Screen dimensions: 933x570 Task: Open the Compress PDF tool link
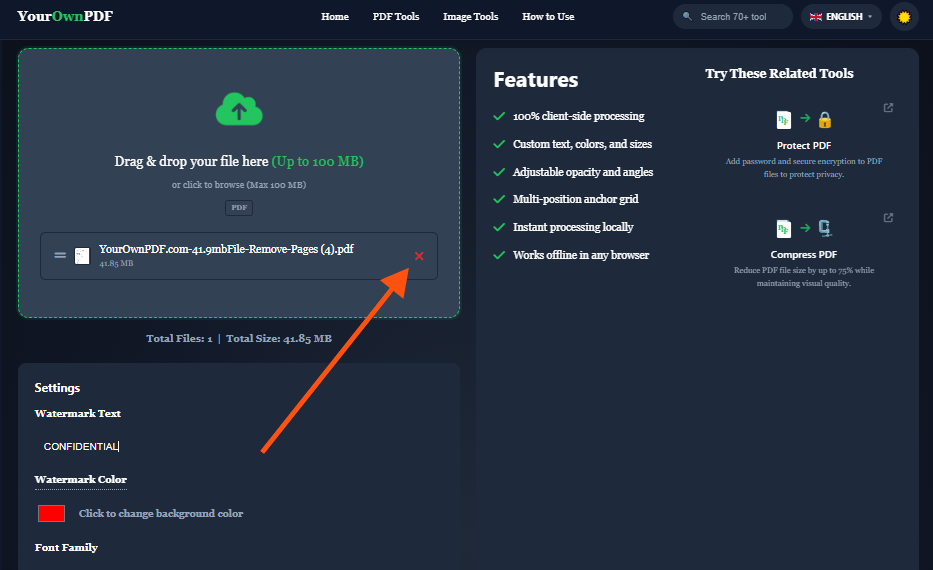point(803,255)
